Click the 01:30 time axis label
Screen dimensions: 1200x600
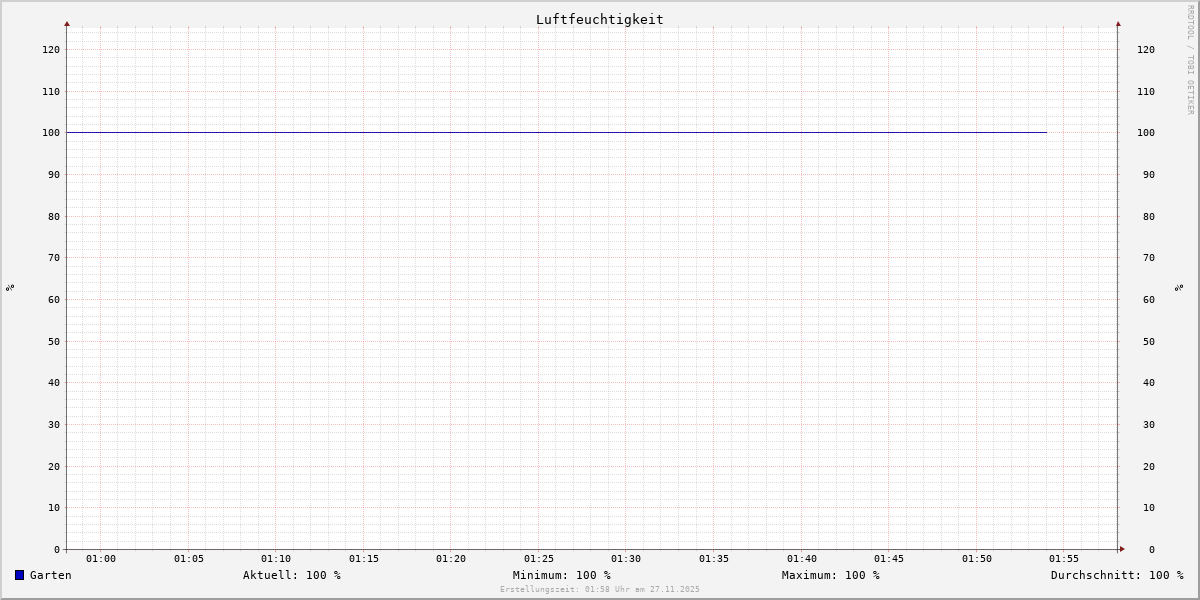pos(626,559)
